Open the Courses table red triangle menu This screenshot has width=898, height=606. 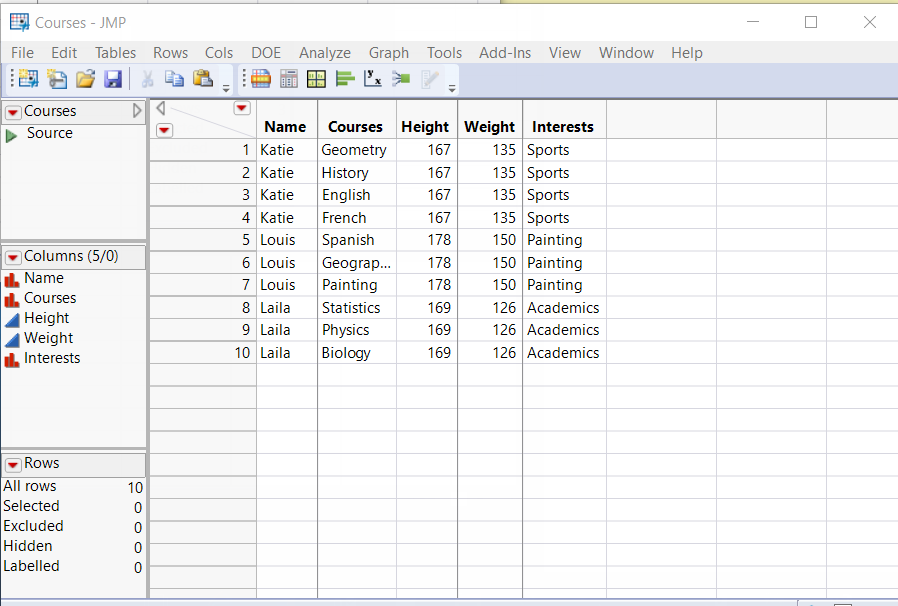pyautogui.click(x=13, y=112)
